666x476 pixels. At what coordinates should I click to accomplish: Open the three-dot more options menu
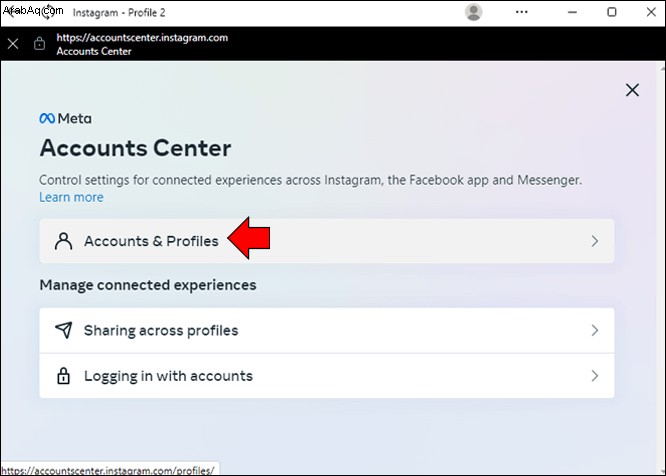click(x=522, y=12)
